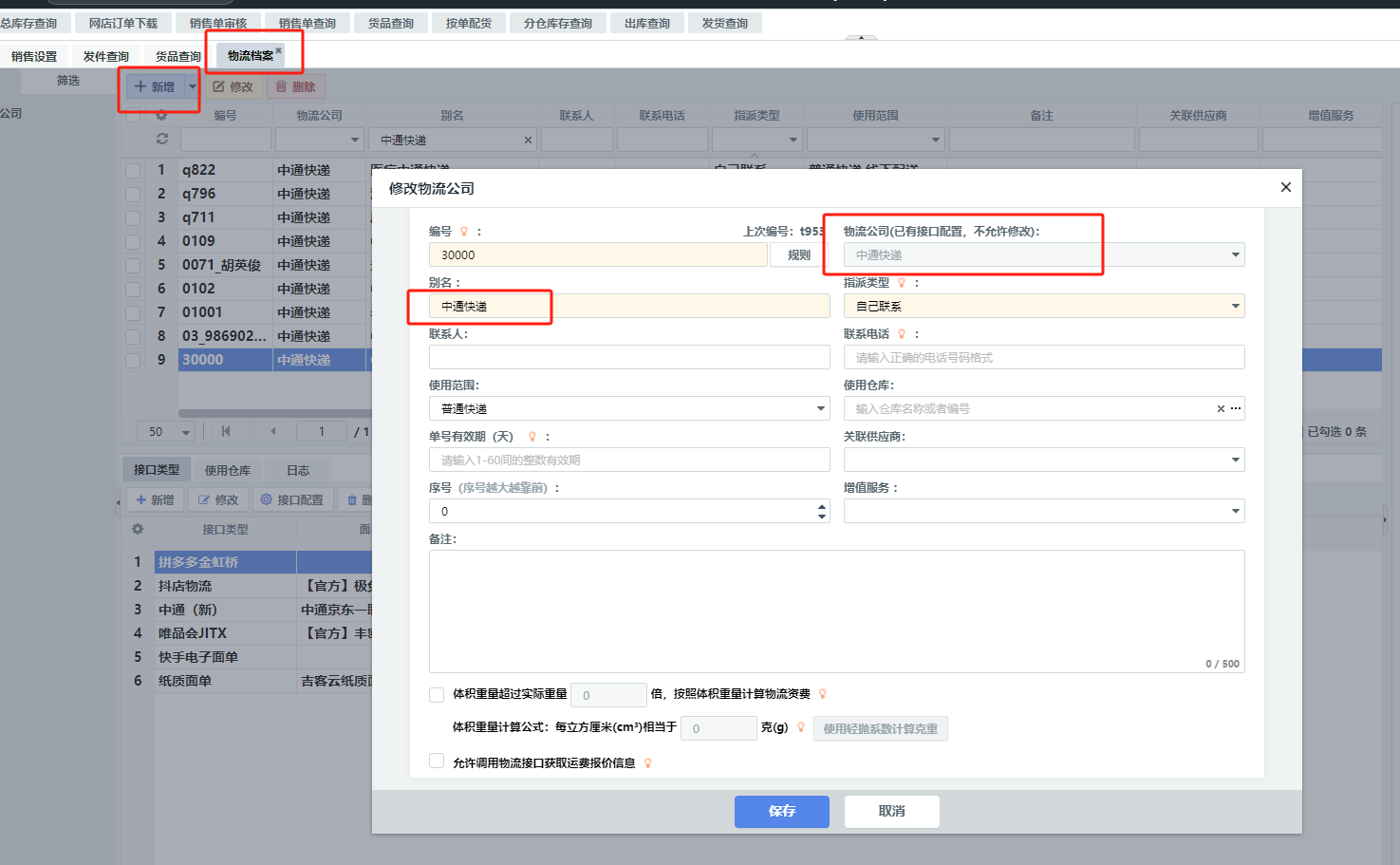Viewport: 1400px width, 865px height.
Task: Open warehouse picker ellipsis in 使用仓库
Action: point(1236,409)
